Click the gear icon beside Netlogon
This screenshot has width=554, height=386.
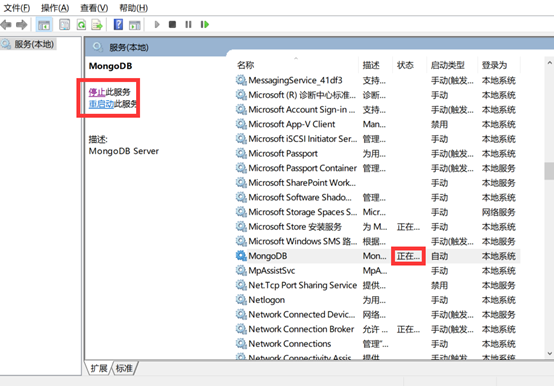pyautogui.click(x=241, y=300)
